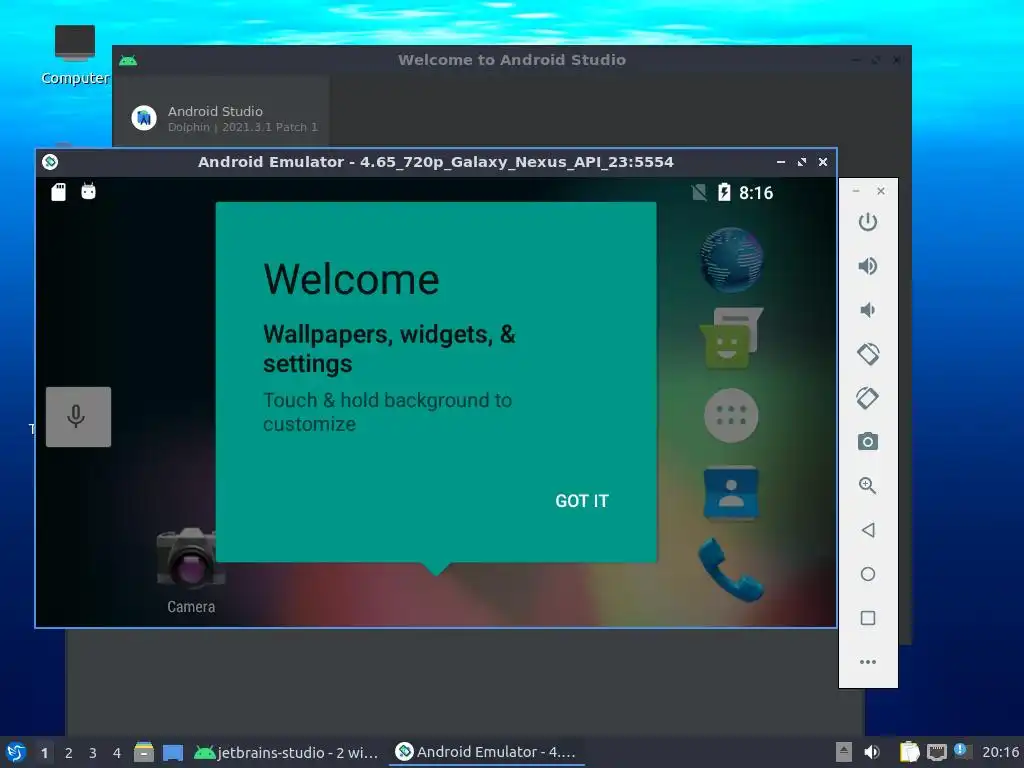Switch to workspace 1
This screenshot has width=1024, height=768.
click(x=44, y=753)
